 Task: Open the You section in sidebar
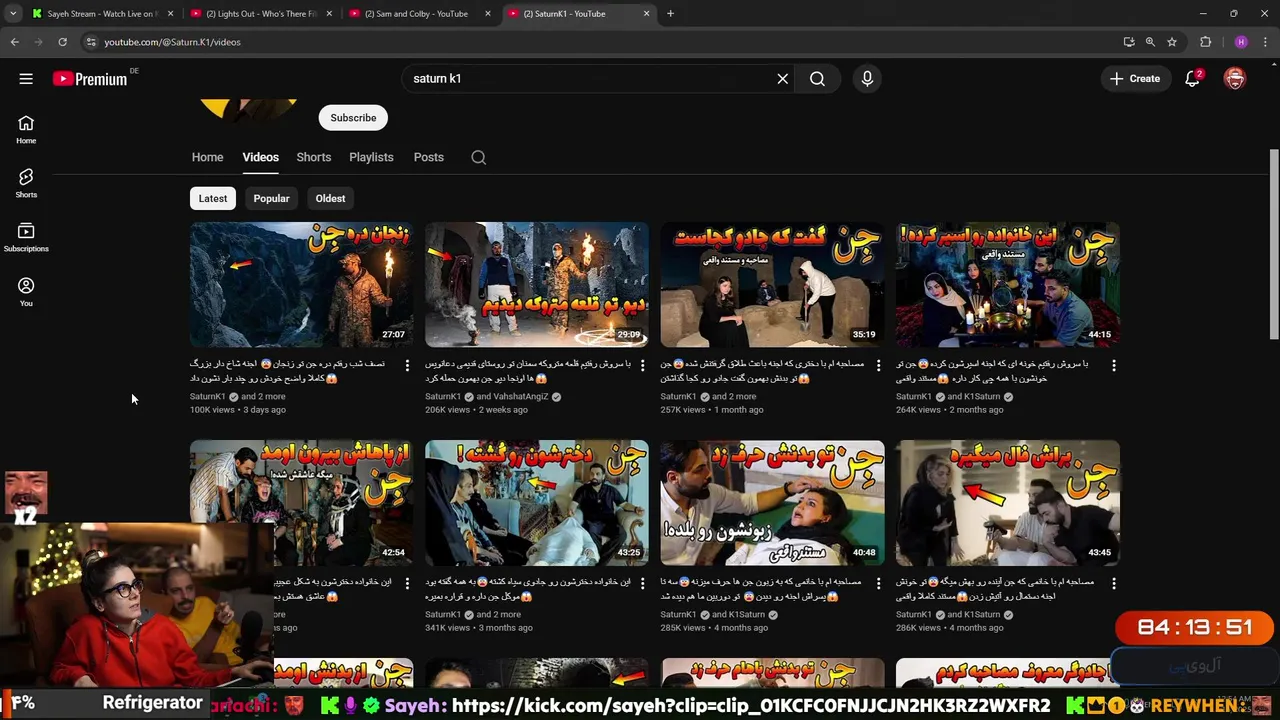click(26, 291)
